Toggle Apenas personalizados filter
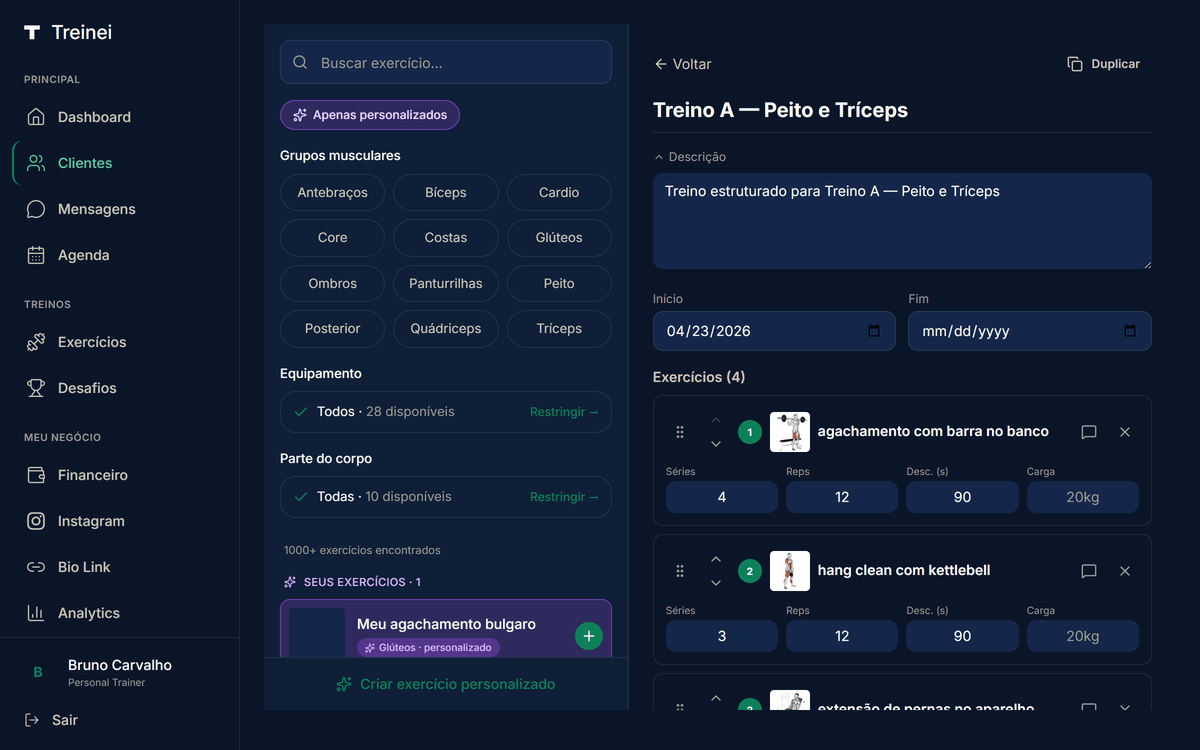The width and height of the screenshot is (1200, 750). pyautogui.click(x=370, y=115)
